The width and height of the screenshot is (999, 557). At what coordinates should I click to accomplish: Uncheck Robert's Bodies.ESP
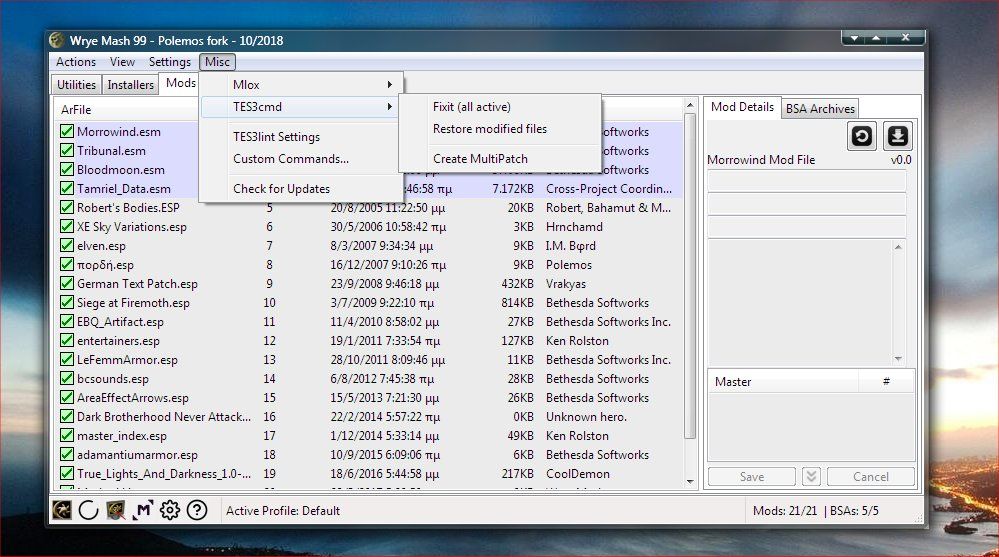pyautogui.click(x=67, y=207)
